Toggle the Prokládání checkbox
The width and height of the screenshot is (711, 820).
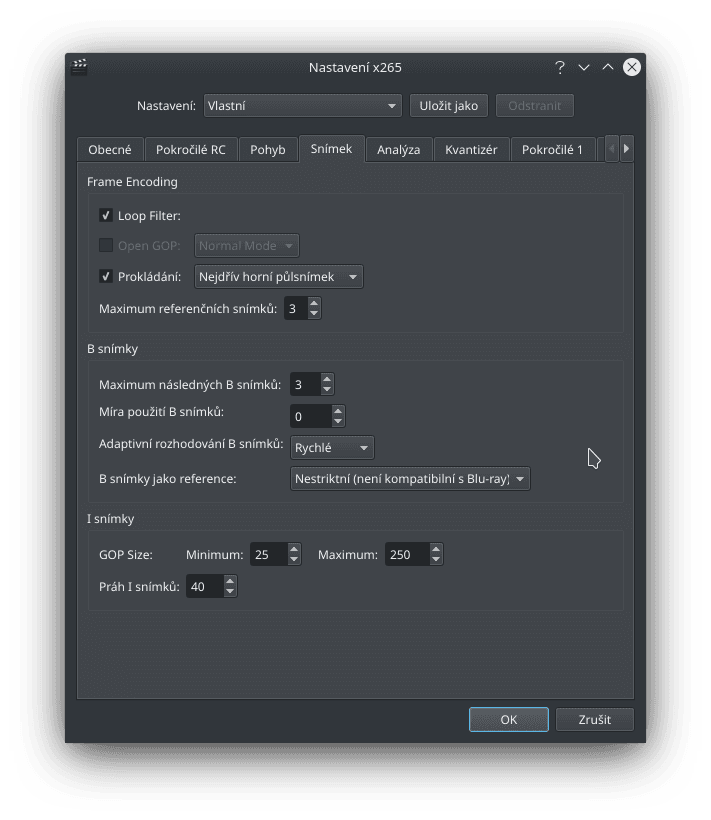point(105,277)
